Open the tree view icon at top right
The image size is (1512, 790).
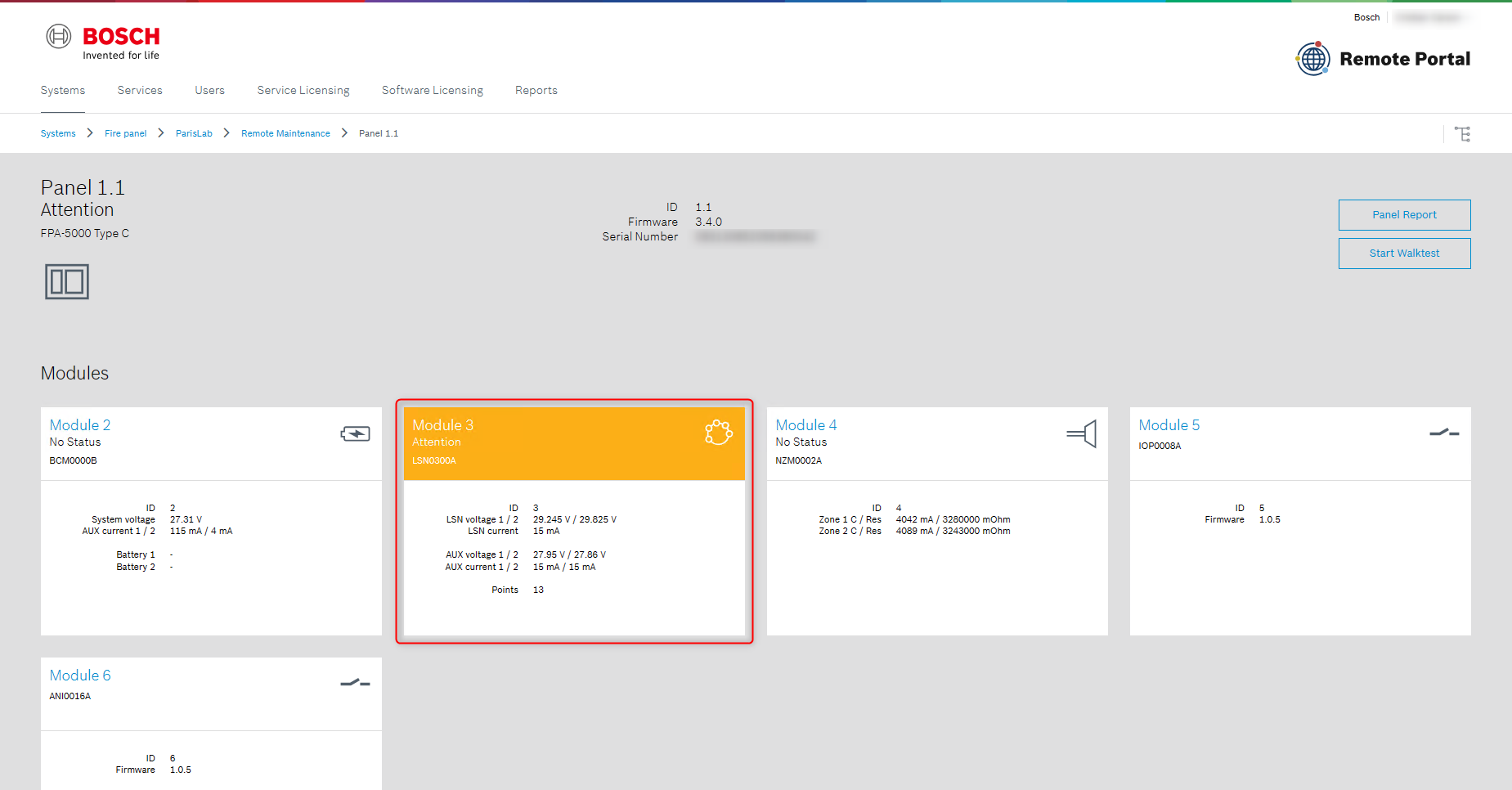(1462, 134)
